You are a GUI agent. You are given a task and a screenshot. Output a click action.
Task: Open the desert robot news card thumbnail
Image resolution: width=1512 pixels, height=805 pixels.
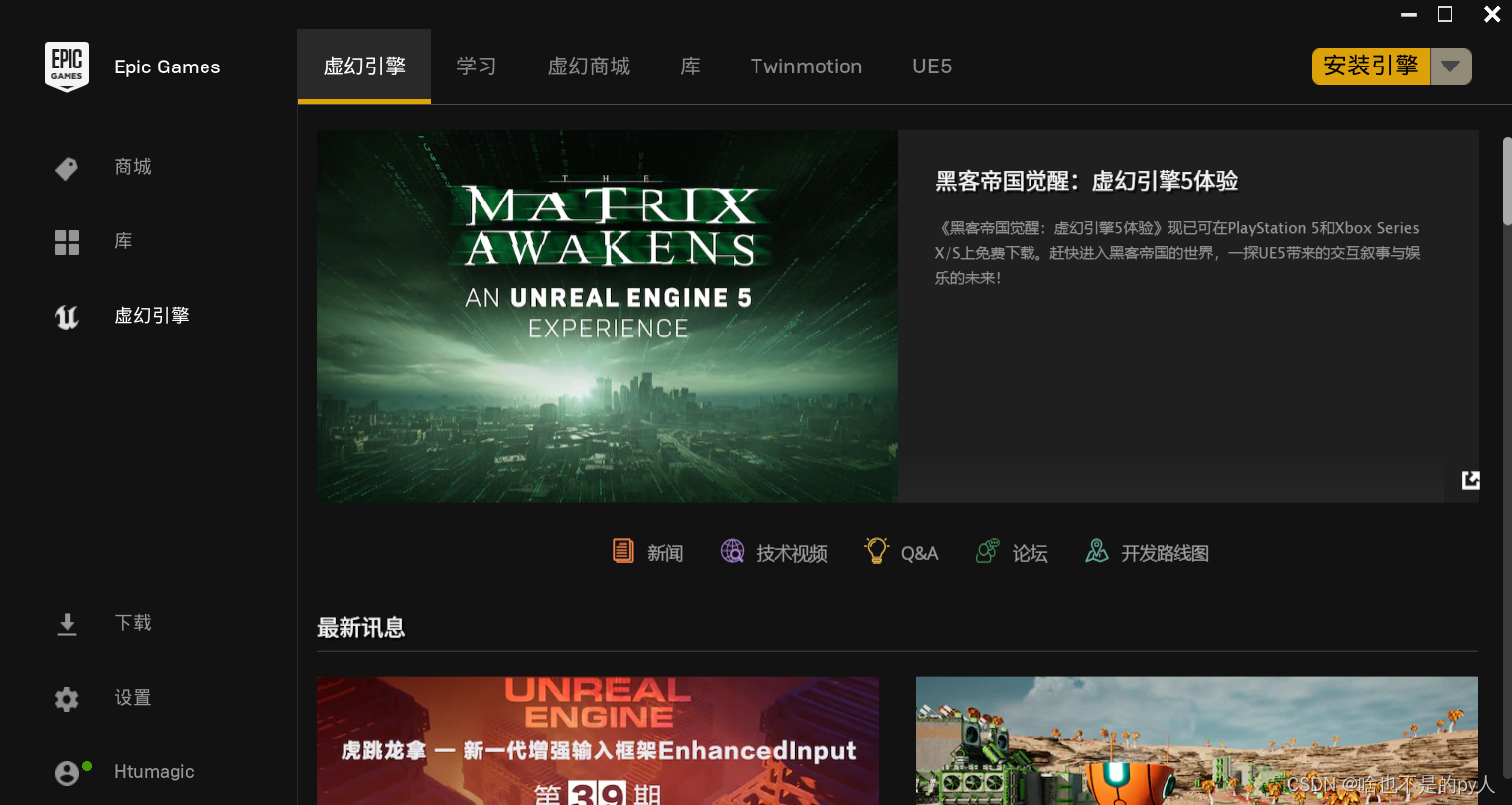[1197, 740]
